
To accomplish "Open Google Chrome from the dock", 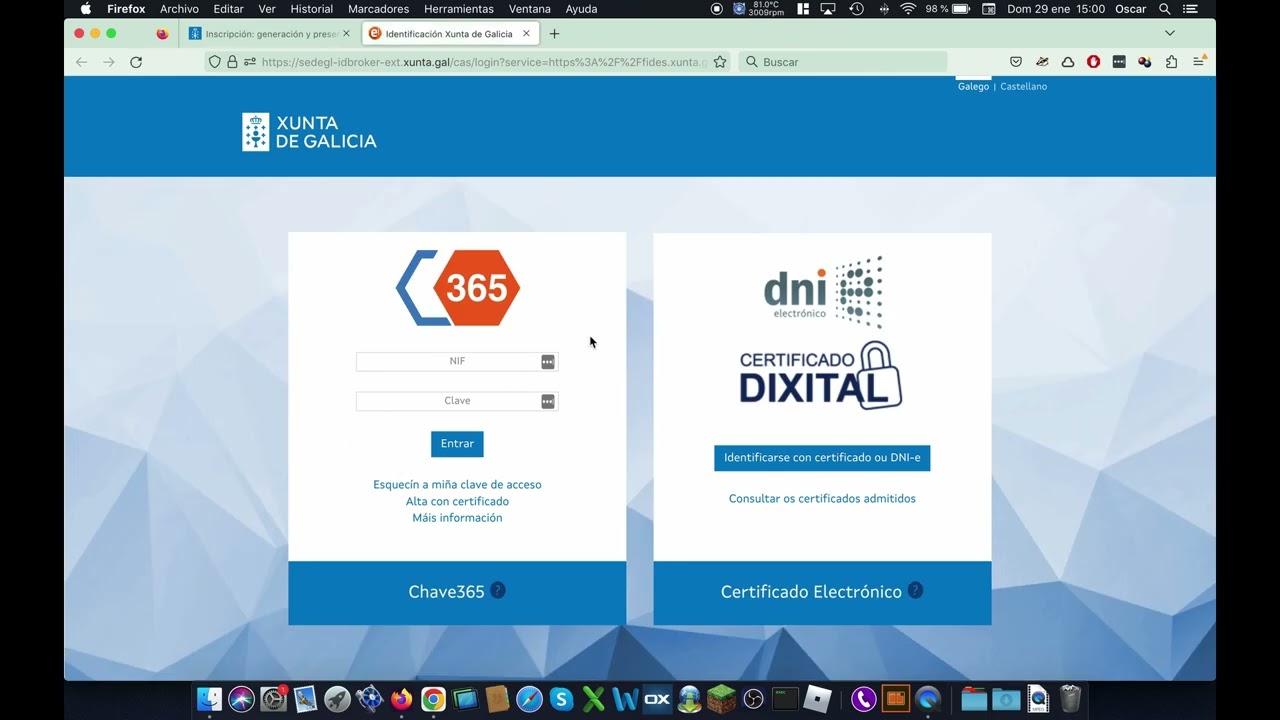I will point(433,699).
